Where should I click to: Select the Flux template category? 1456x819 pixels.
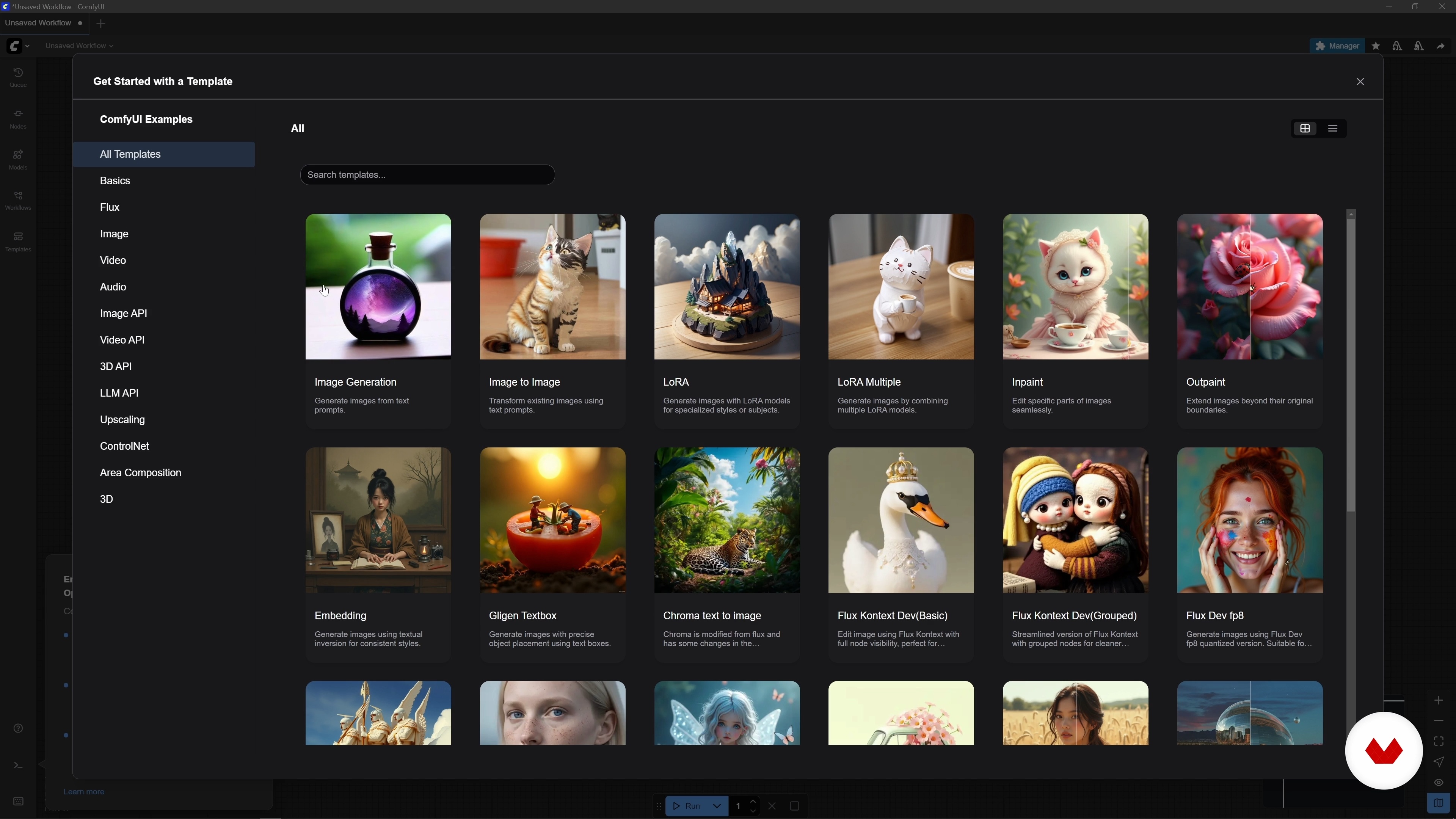tap(110, 207)
